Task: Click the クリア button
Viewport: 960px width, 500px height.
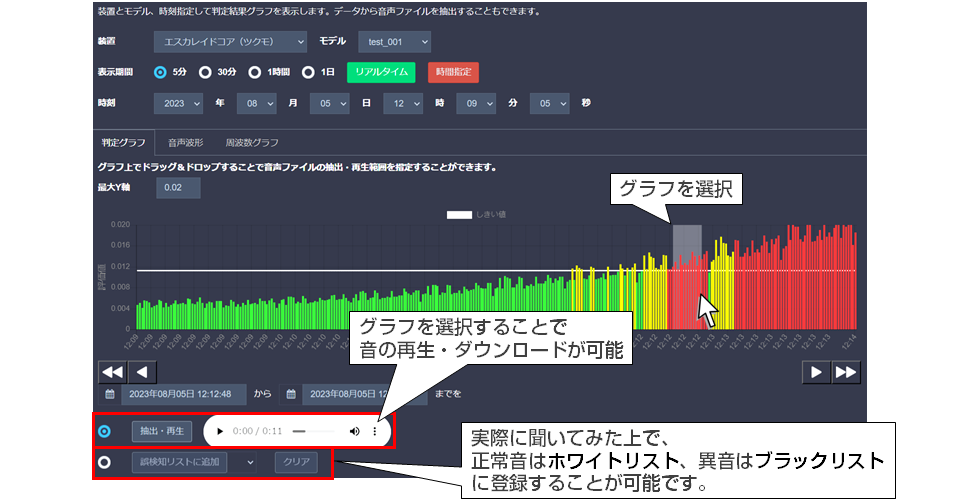Action: (296, 462)
